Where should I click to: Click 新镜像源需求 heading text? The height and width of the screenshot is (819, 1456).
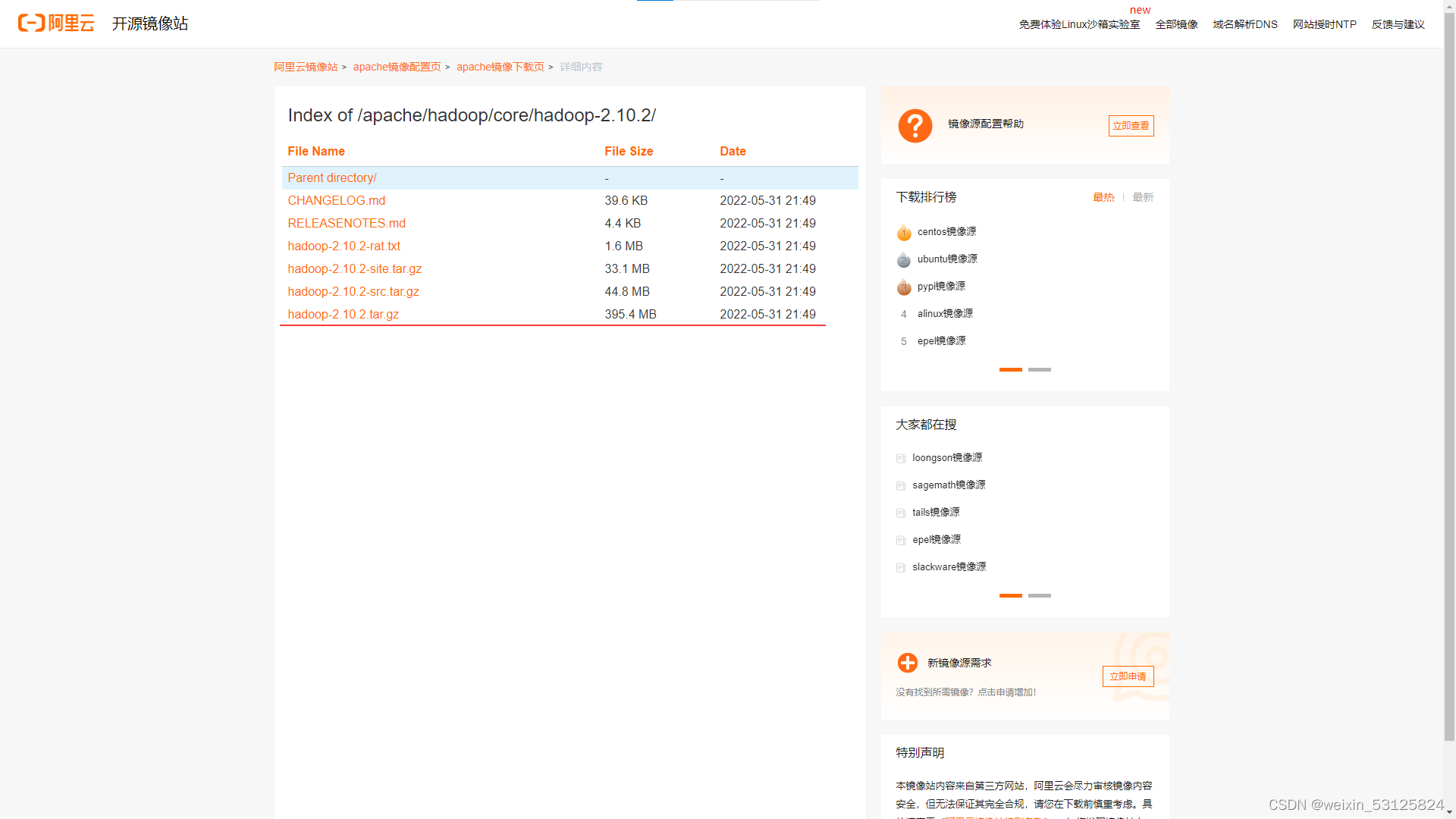click(x=959, y=663)
